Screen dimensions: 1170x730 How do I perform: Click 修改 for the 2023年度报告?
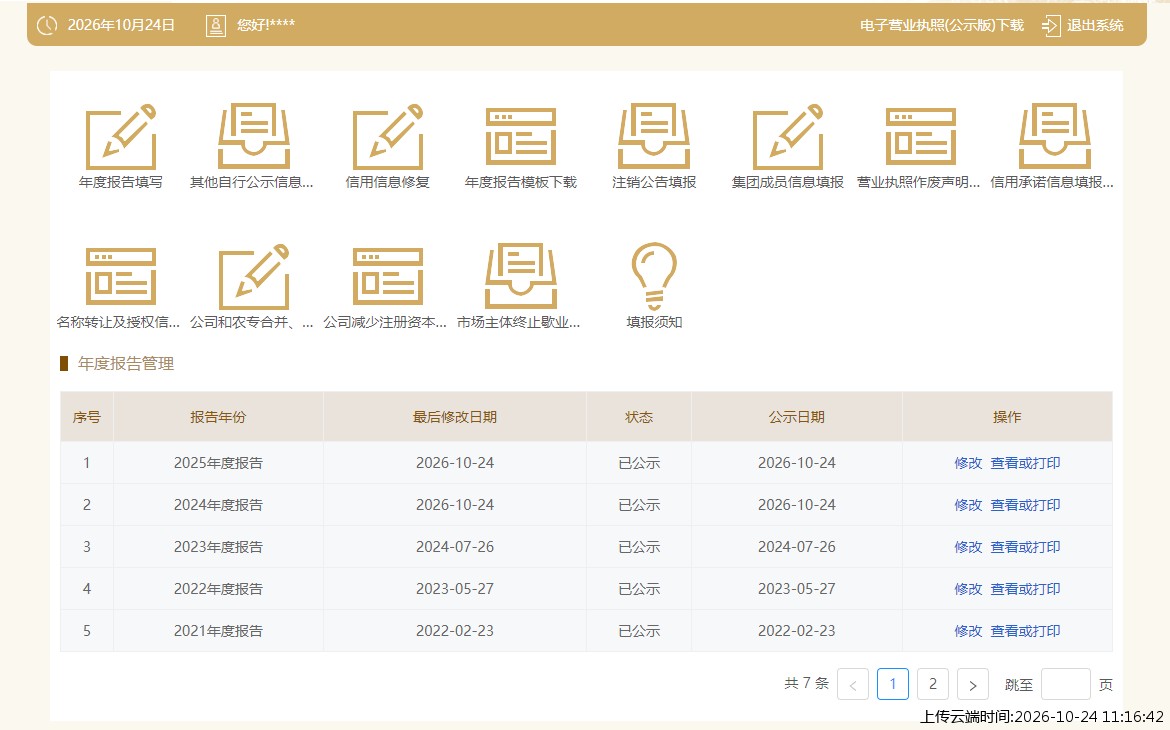(x=968, y=546)
